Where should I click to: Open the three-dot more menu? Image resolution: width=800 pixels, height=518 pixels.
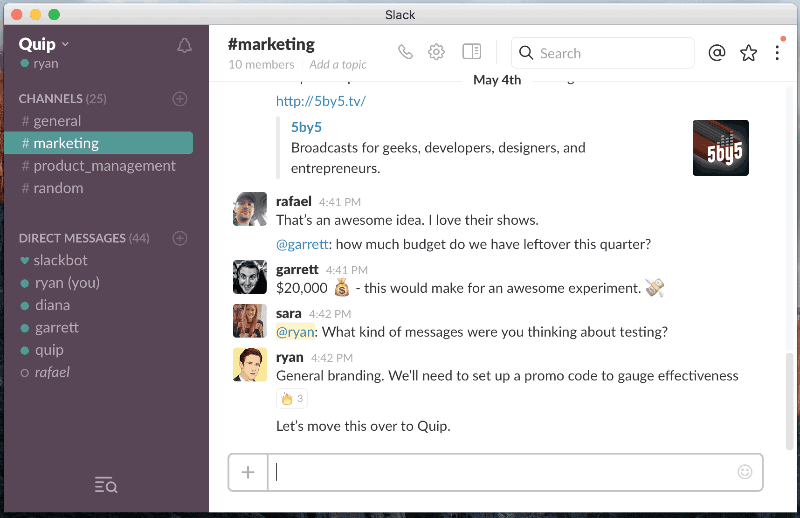click(777, 53)
